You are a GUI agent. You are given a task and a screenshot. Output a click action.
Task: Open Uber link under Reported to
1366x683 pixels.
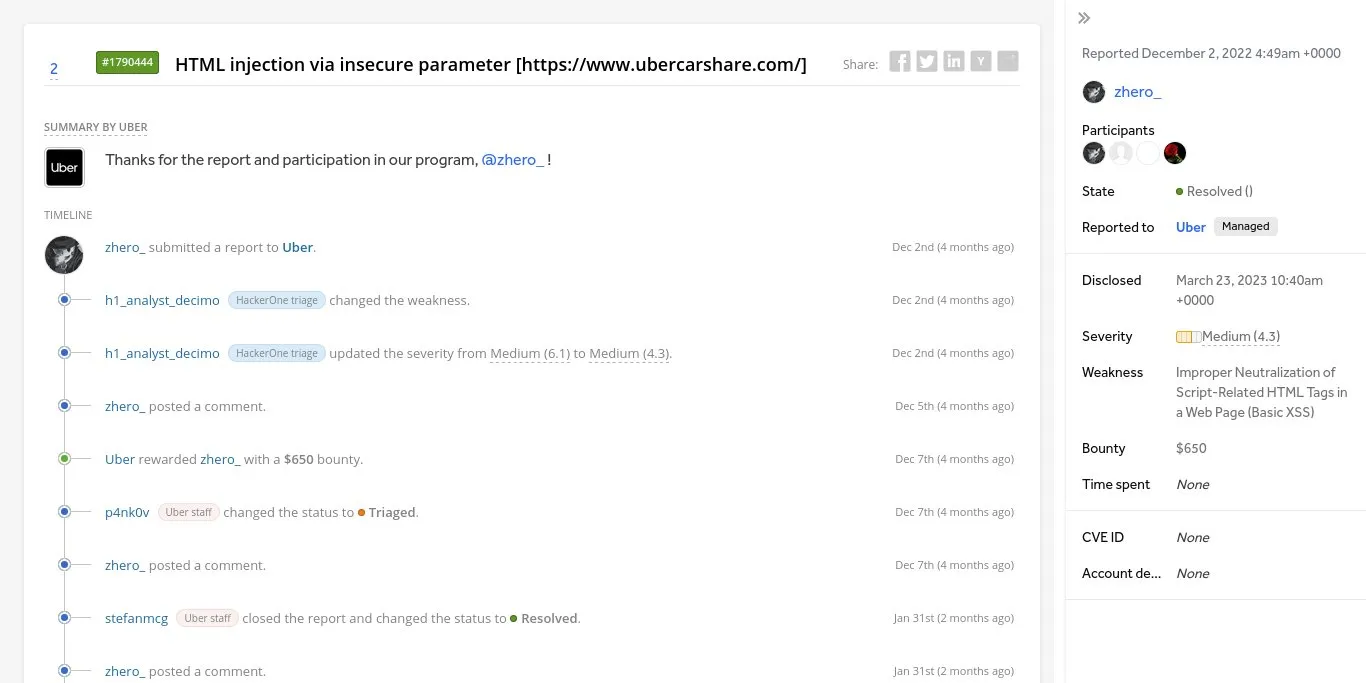click(x=1190, y=227)
